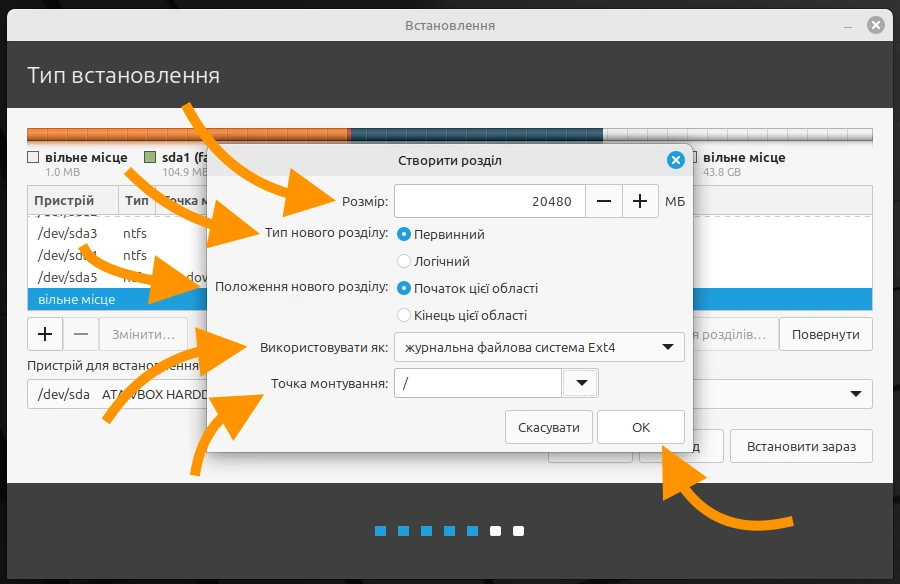The width and height of the screenshot is (900, 584).
Task: Click Встановити зараз button
Action: [801, 446]
